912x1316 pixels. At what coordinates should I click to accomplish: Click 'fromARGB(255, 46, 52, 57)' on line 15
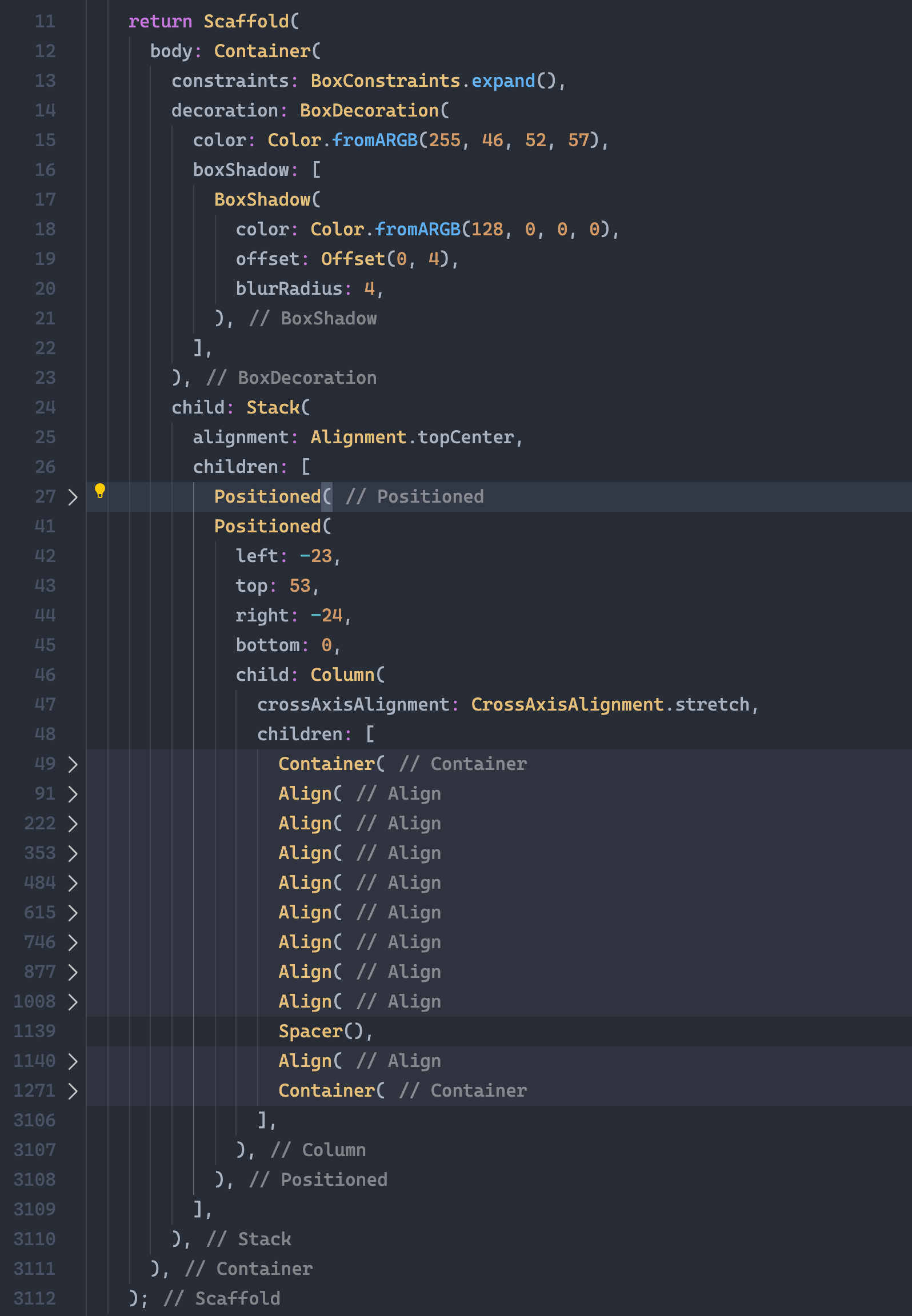point(466,141)
